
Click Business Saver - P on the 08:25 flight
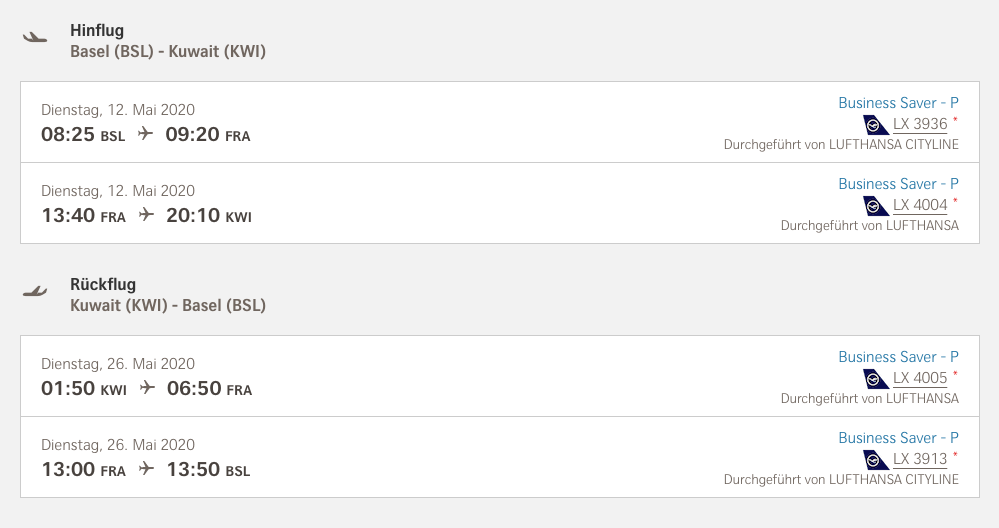(x=898, y=103)
